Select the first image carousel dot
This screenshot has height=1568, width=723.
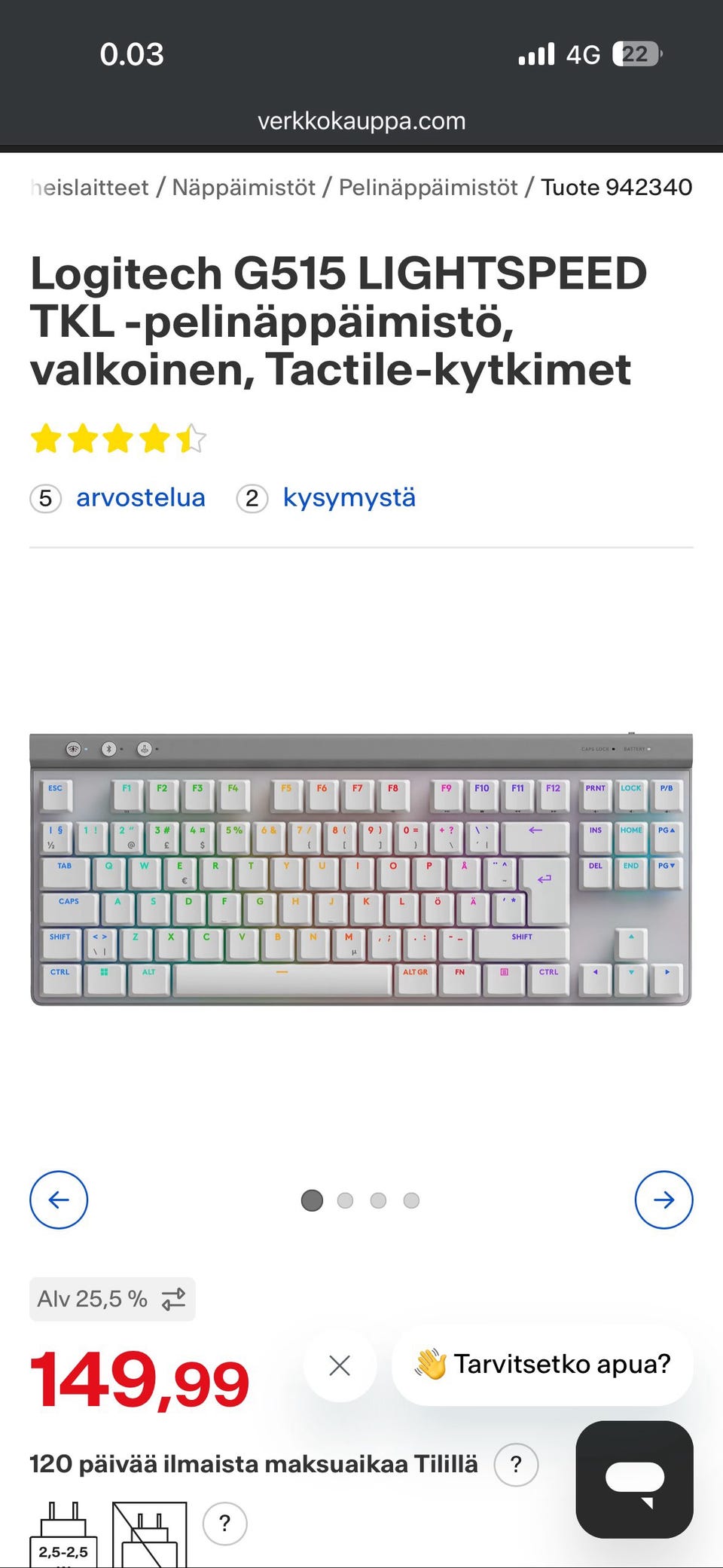312,1200
